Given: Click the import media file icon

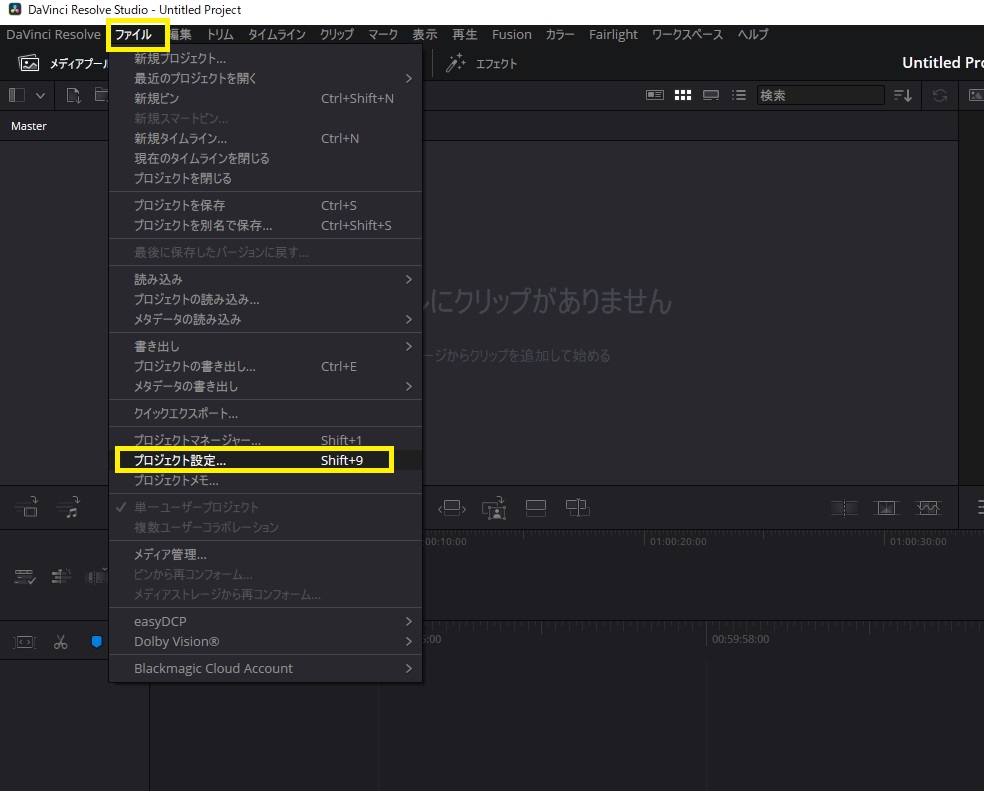Looking at the screenshot, I should click(74, 95).
